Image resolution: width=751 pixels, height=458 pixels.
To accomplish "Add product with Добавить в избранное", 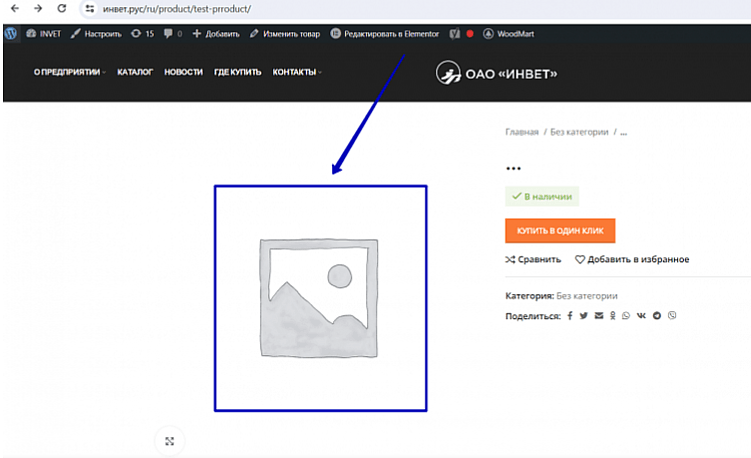I will pyautogui.click(x=632, y=259).
